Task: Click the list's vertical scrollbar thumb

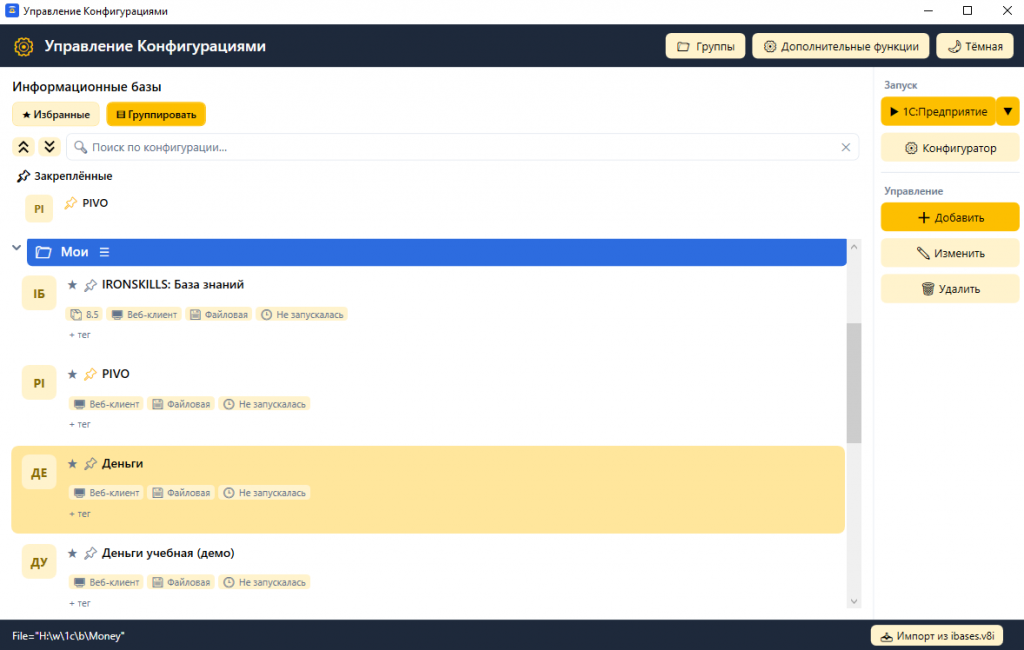Action: (854, 383)
